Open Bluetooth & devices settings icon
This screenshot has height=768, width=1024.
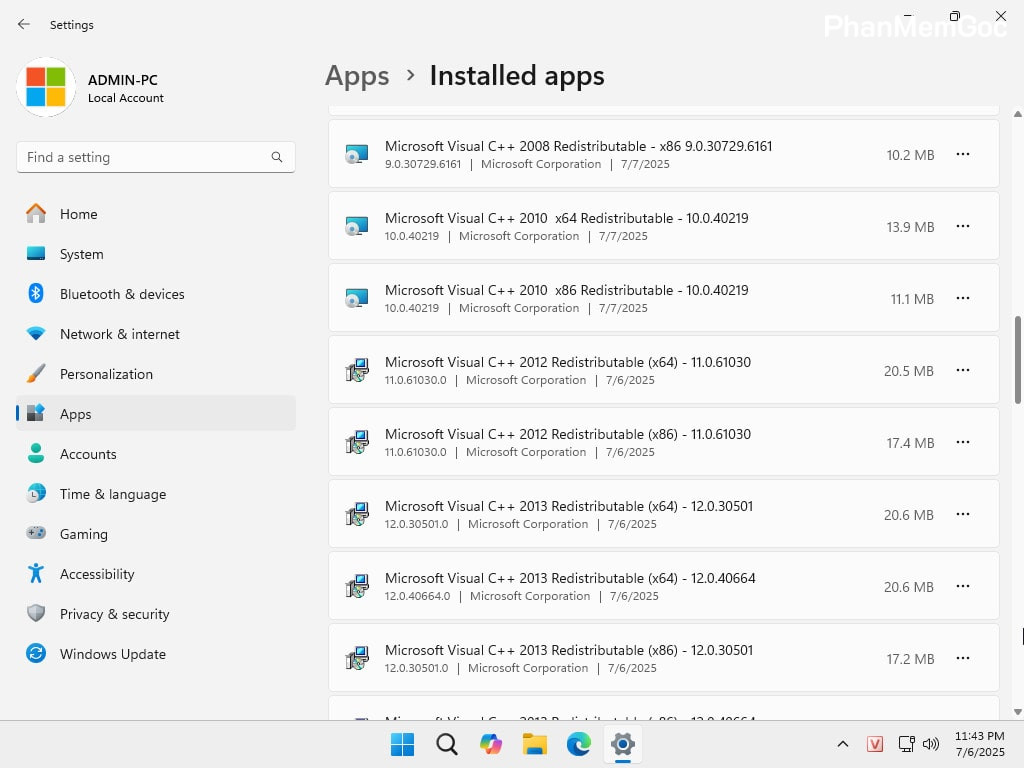pyautogui.click(x=40, y=294)
